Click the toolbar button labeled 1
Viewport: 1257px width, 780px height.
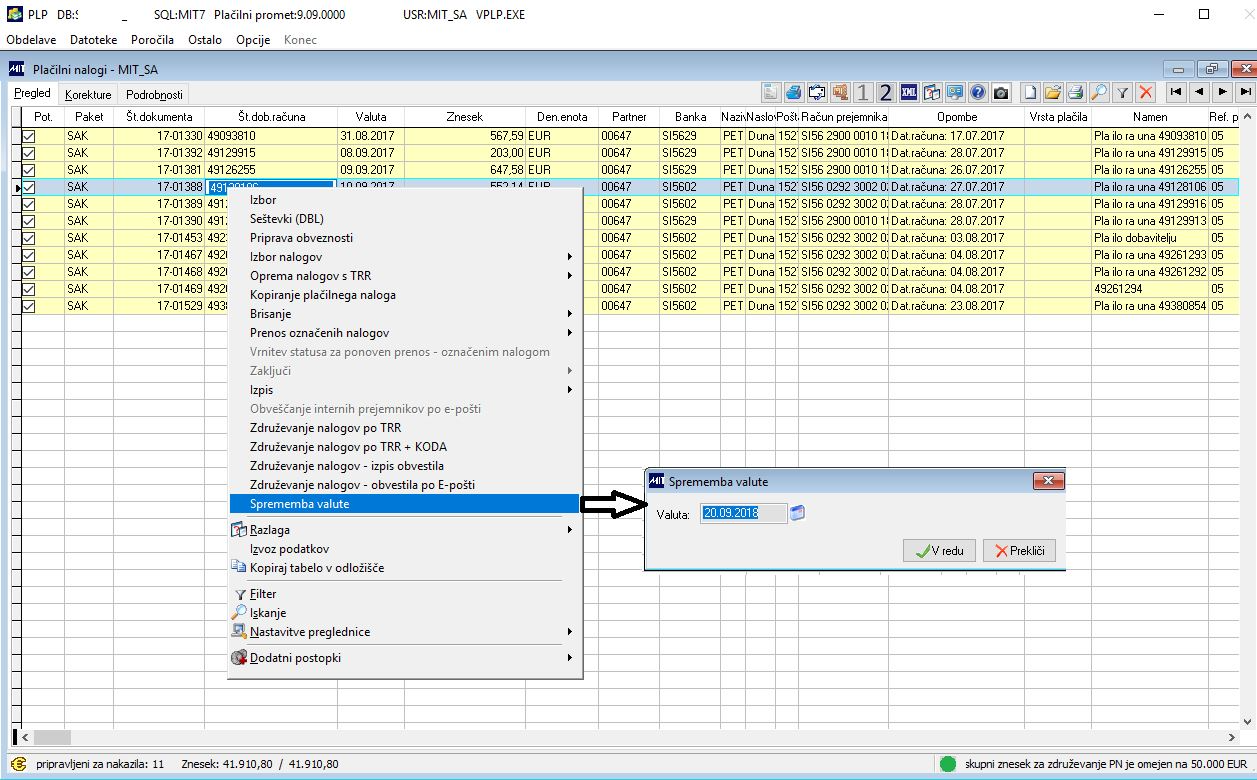863,92
